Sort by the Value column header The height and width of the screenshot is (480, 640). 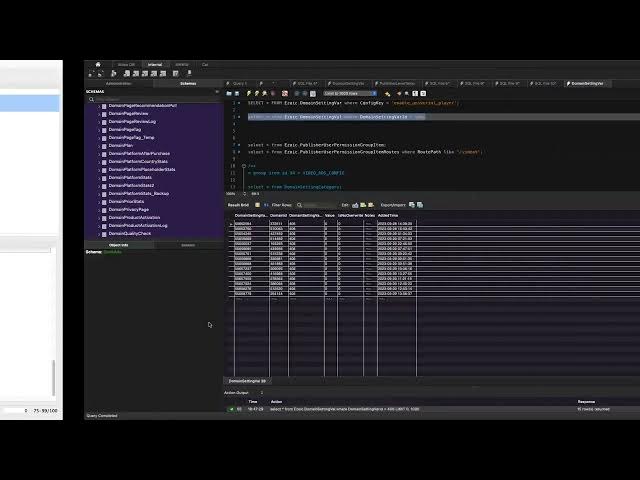[330, 216]
